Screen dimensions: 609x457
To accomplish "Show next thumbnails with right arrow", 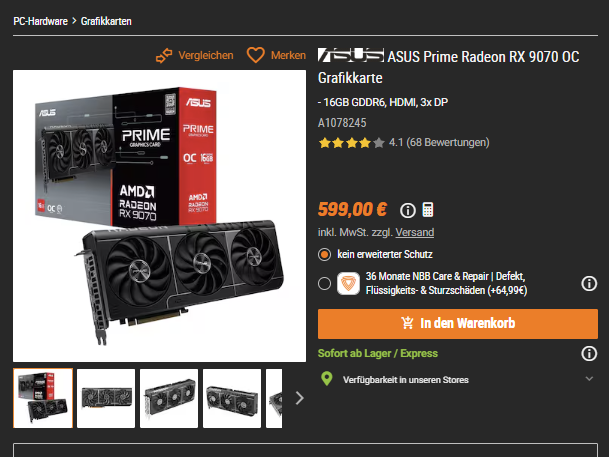I will (x=299, y=398).
